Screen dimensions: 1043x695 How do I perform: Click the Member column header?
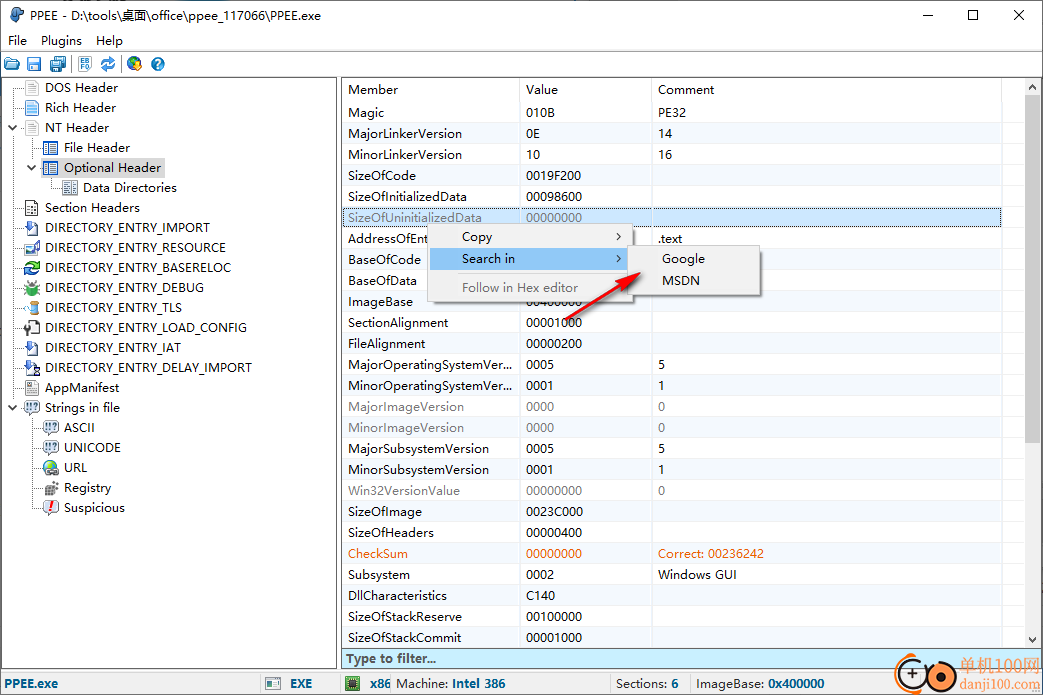[x=430, y=90]
